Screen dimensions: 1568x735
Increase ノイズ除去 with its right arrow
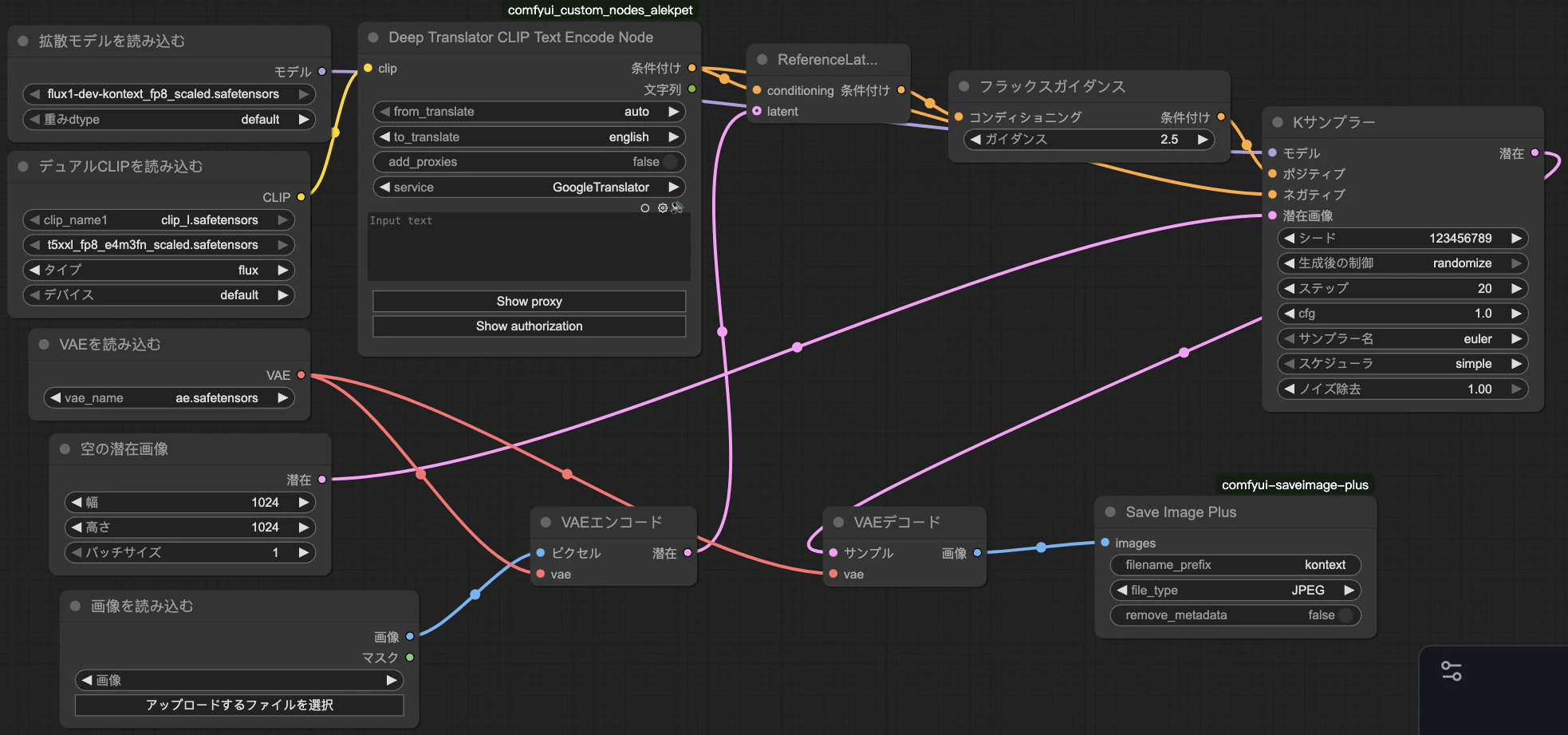[x=1516, y=389]
